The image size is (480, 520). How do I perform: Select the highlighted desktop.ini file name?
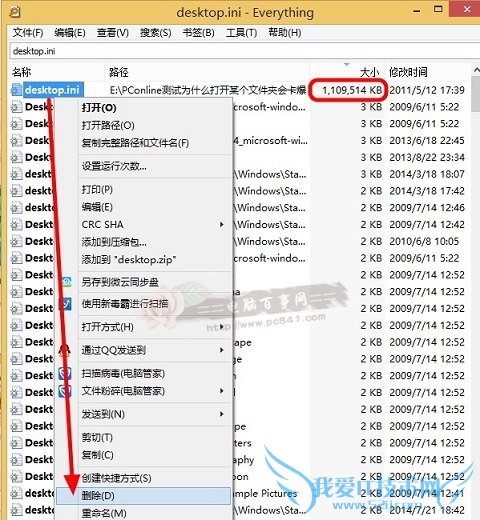(x=53, y=90)
